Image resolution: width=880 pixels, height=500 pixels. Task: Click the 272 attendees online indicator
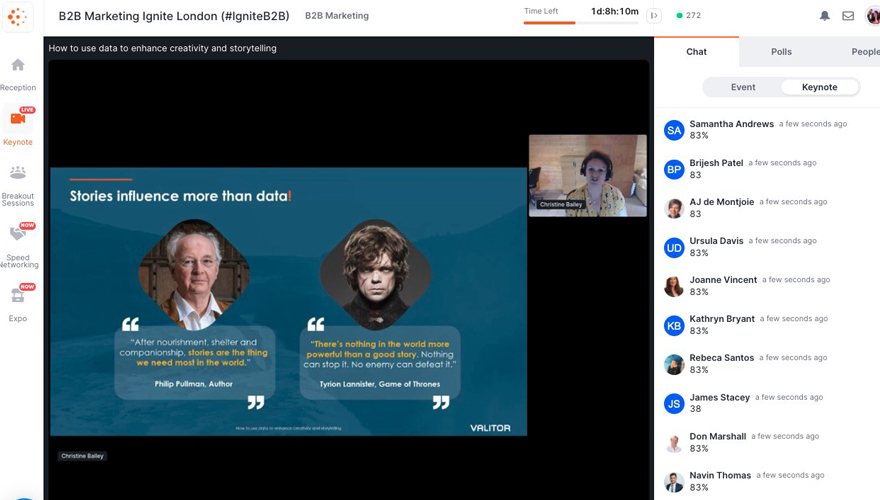coord(688,16)
